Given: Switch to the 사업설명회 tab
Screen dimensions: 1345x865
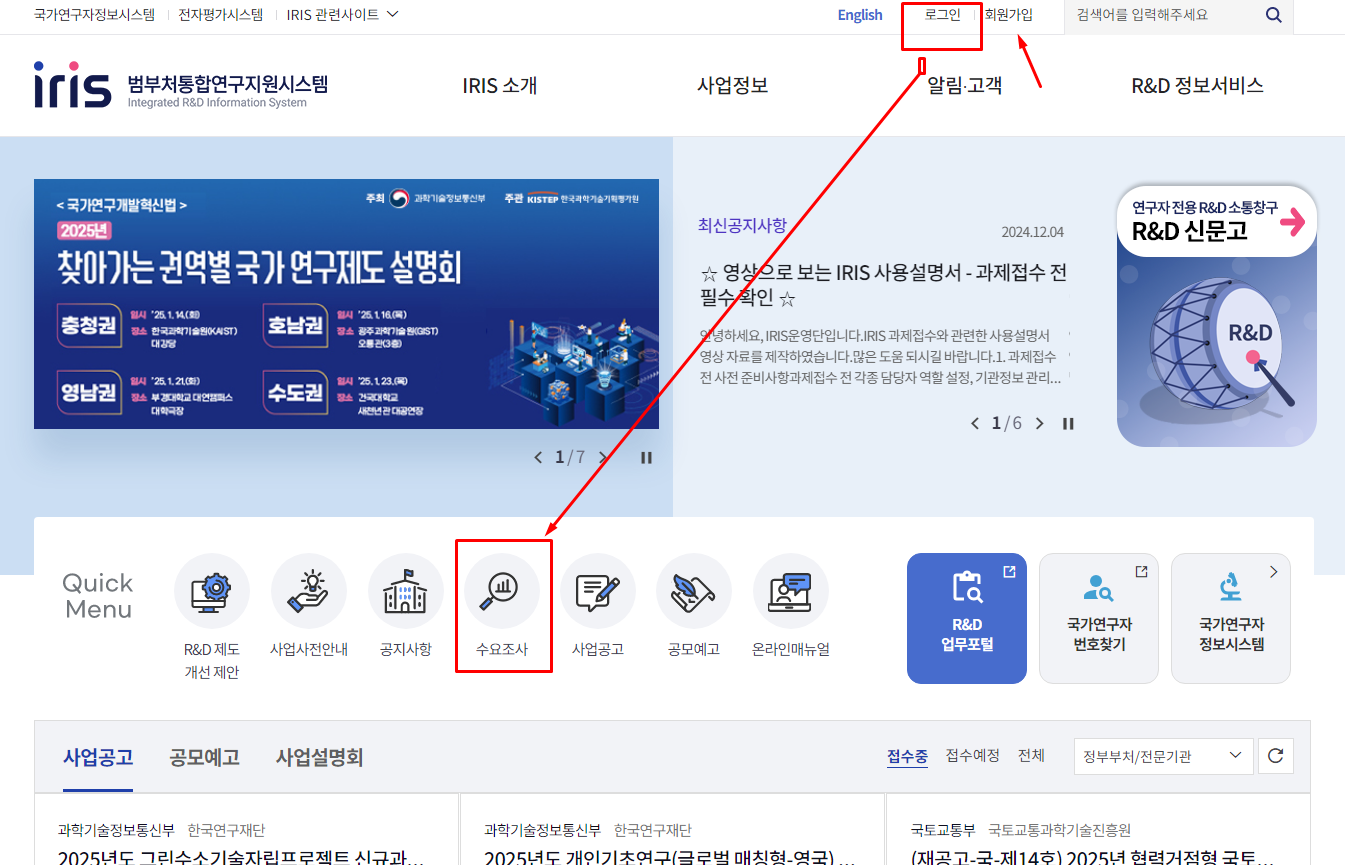Looking at the screenshot, I should 320,757.
